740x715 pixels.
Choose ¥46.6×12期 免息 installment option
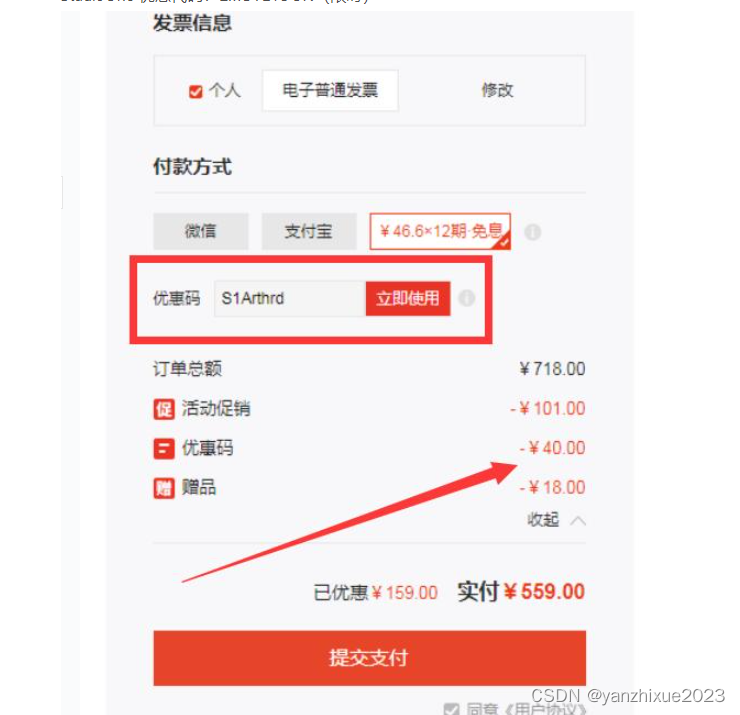tap(440, 231)
